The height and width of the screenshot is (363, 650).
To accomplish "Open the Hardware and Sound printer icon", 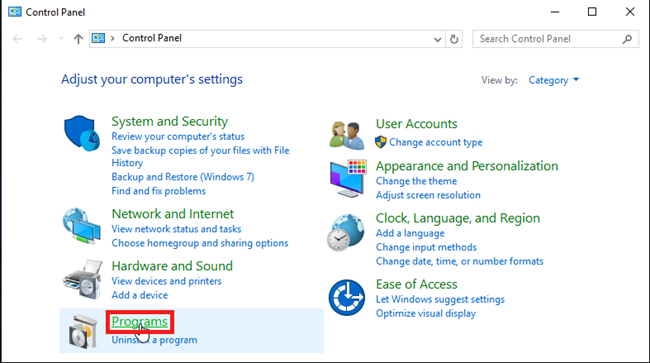I will (x=82, y=279).
